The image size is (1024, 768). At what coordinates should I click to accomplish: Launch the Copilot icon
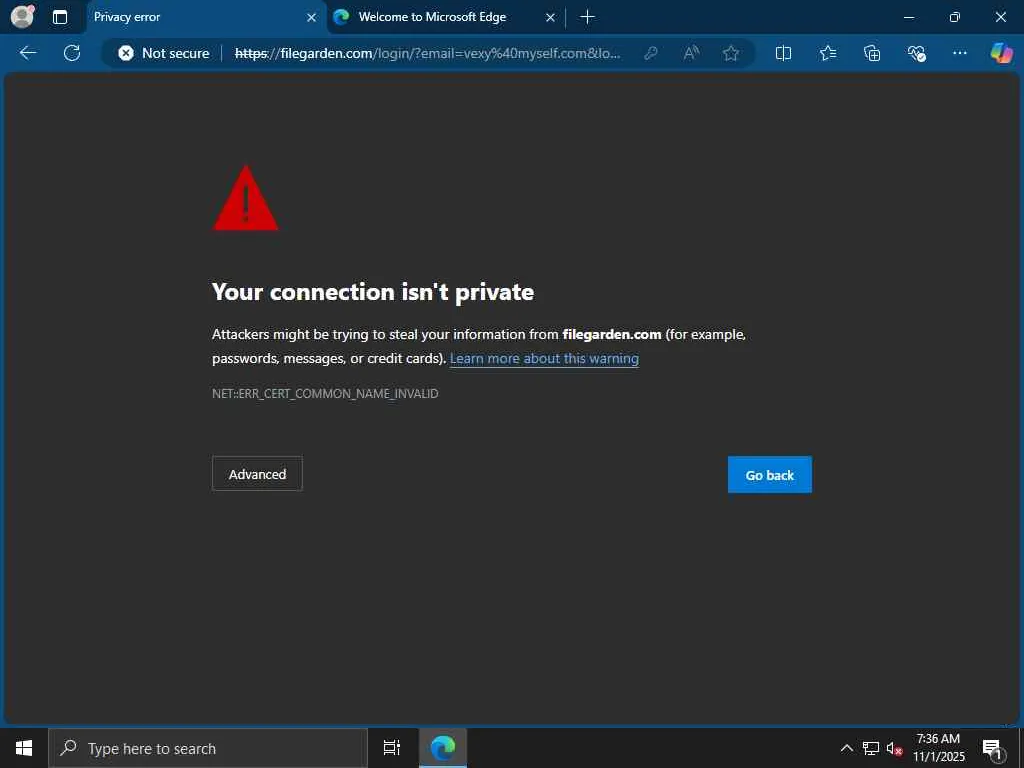1001,53
